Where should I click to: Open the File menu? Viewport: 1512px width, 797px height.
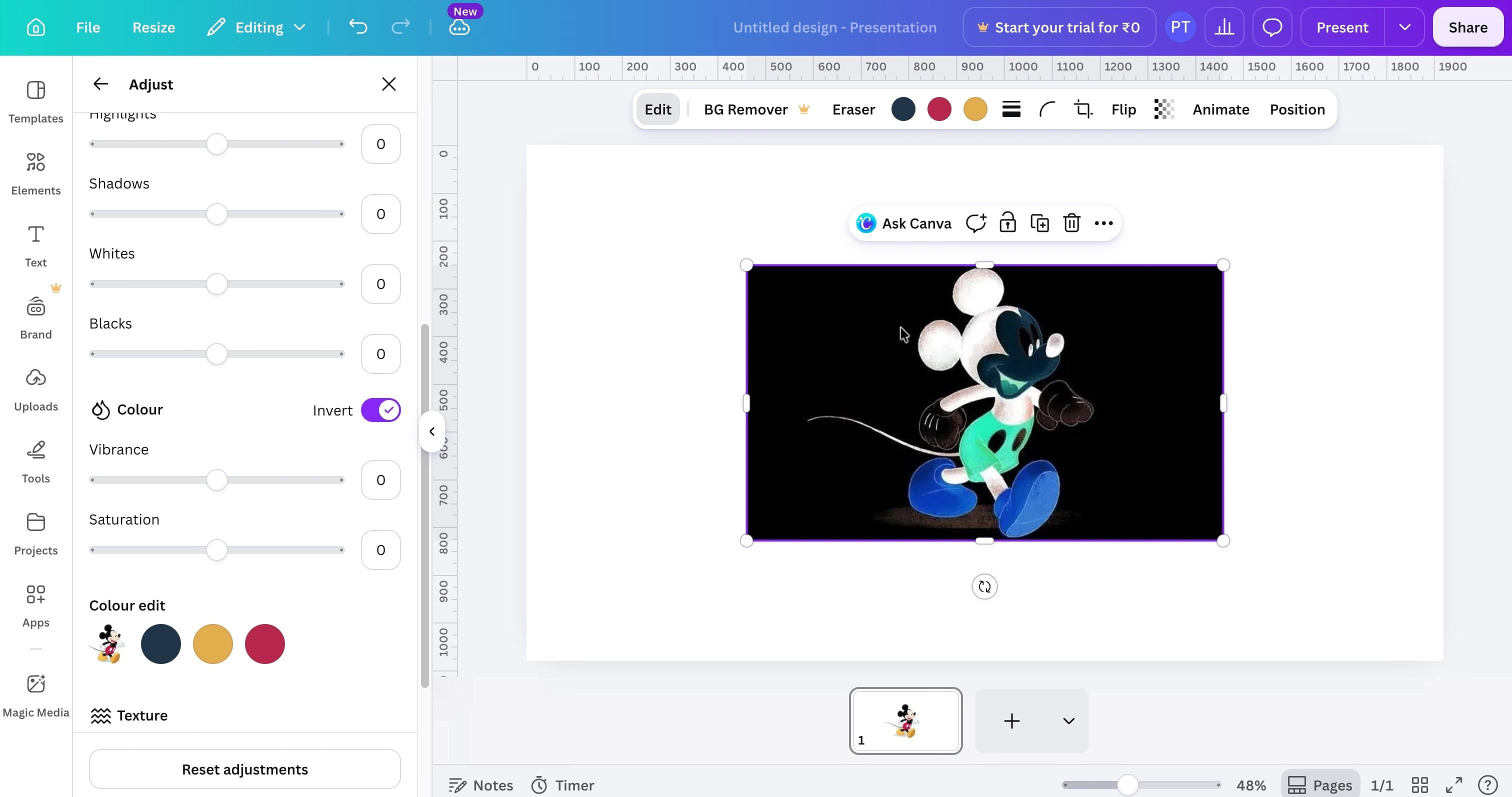tap(88, 27)
